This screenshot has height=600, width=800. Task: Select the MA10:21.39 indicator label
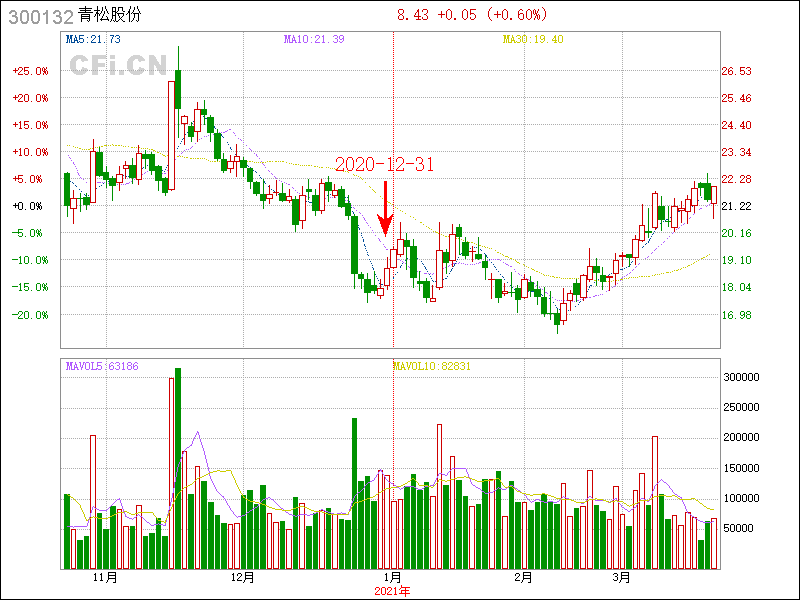tap(314, 39)
